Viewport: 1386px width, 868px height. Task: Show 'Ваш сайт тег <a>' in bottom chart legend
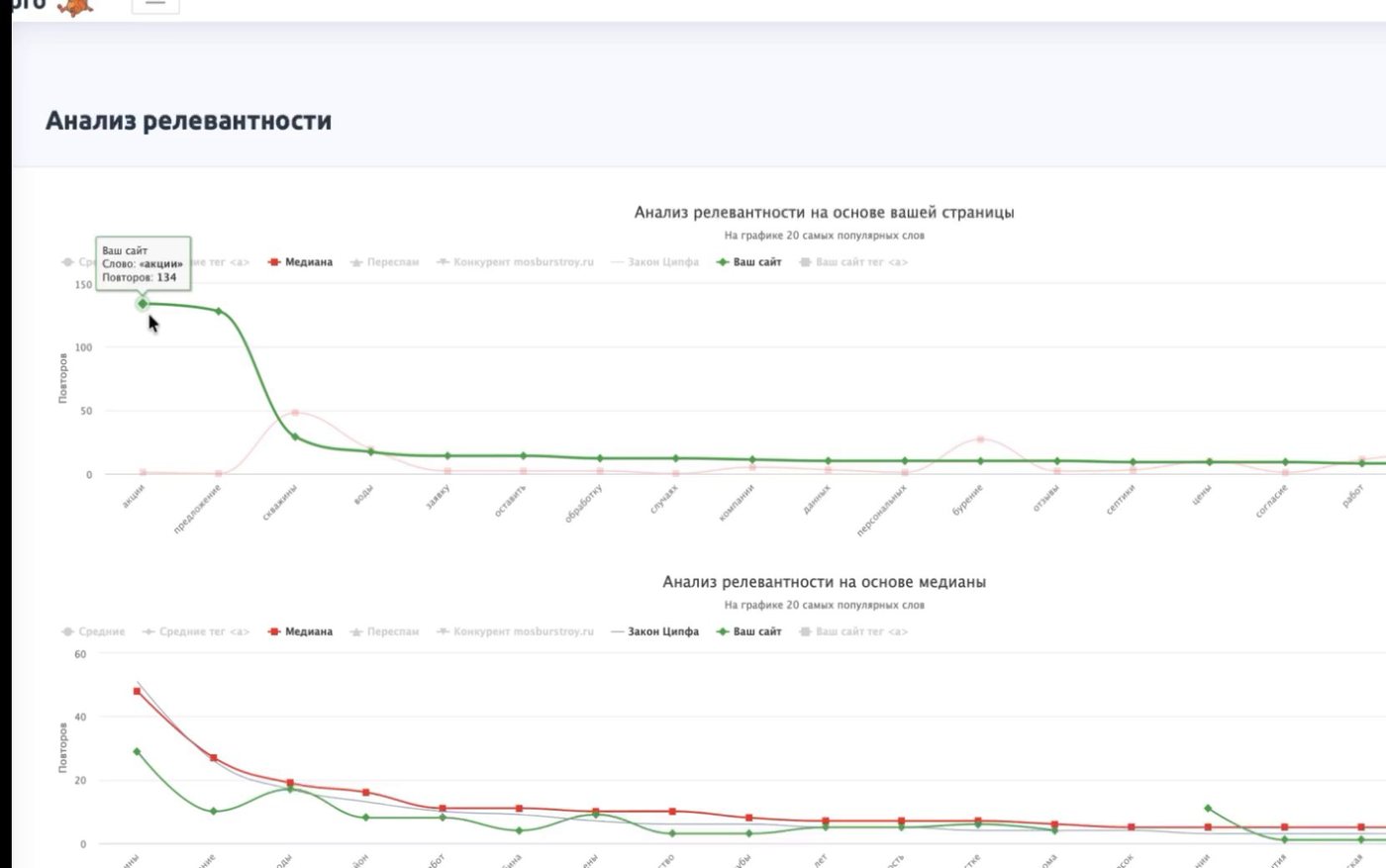pyautogui.click(x=853, y=631)
